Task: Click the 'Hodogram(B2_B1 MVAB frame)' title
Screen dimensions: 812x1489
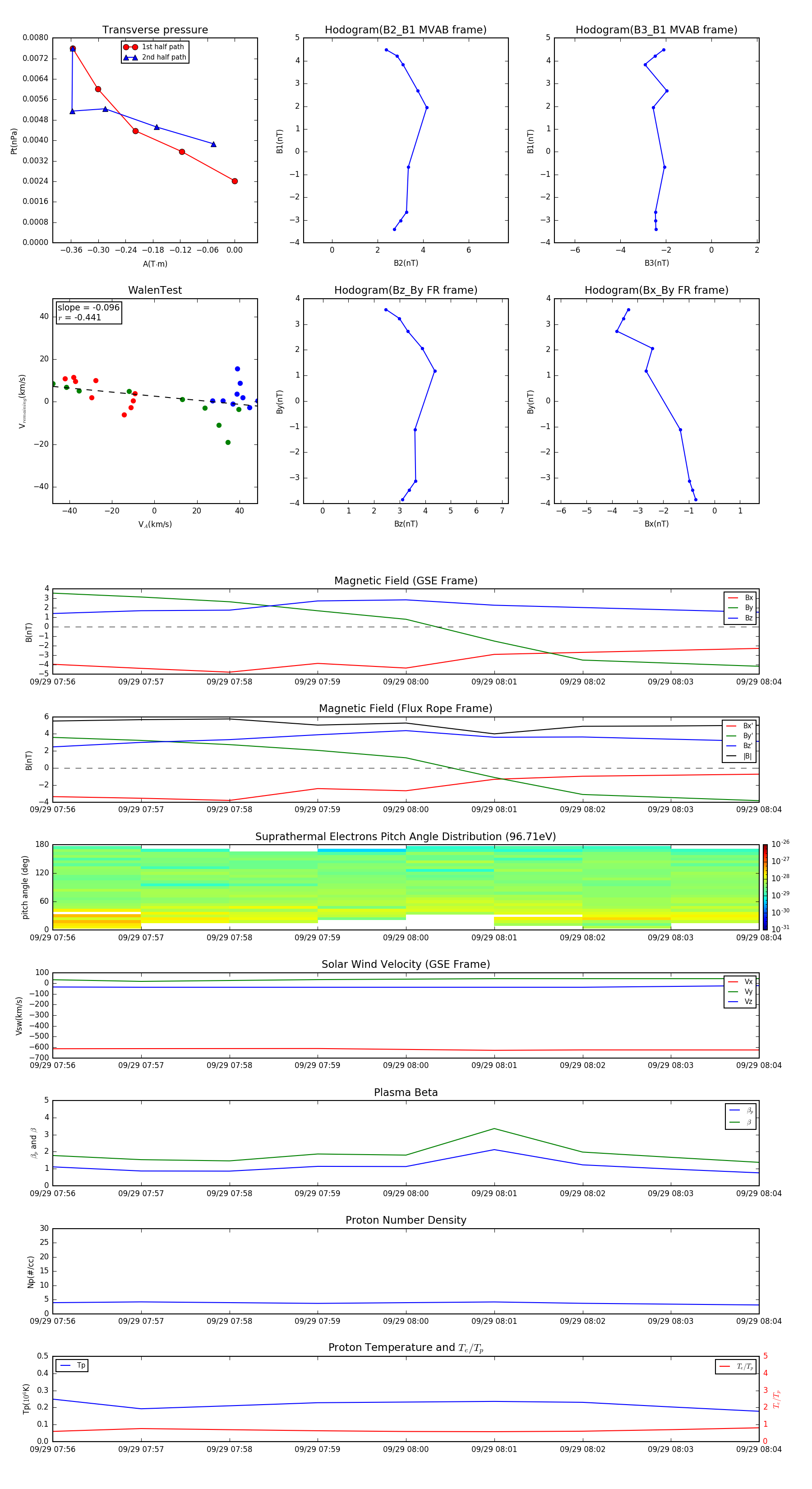Action: click(405, 30)
